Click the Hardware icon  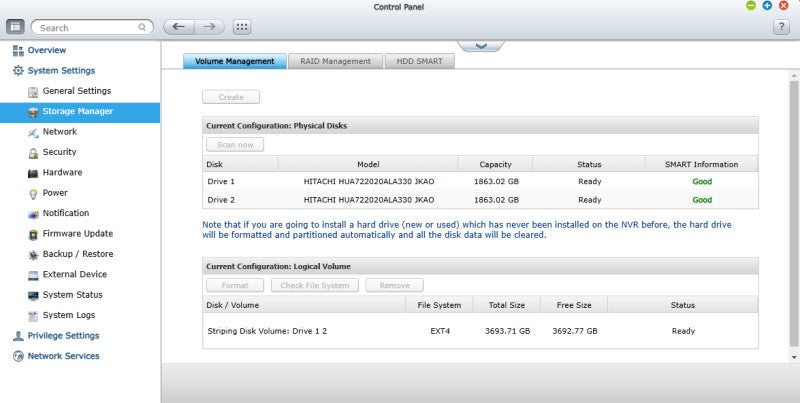33,173
